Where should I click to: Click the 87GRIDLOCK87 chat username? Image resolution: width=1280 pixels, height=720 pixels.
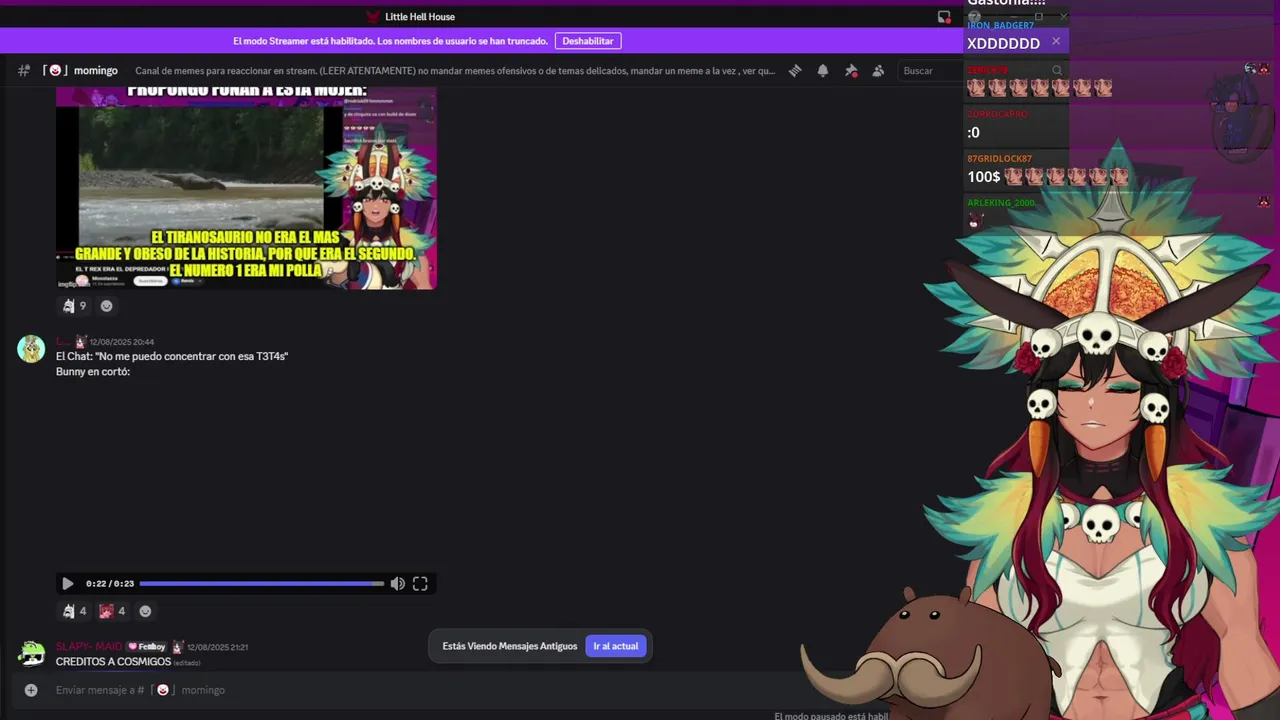999,159
